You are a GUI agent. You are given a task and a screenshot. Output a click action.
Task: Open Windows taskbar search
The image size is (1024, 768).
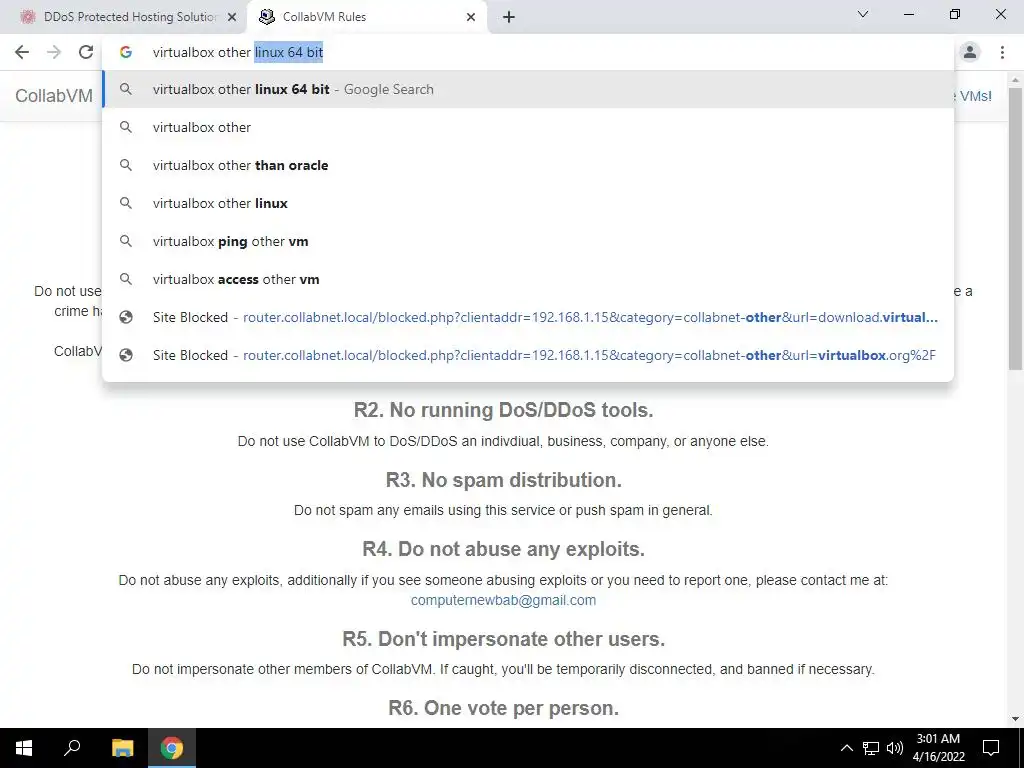pos(72,748)
